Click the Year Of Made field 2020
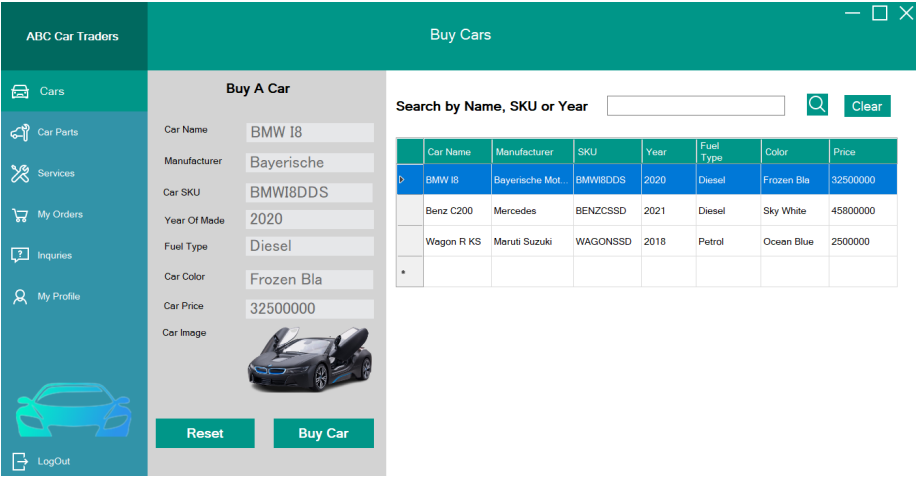This screenshot has width=916, height=478. [x=310, y=219]
